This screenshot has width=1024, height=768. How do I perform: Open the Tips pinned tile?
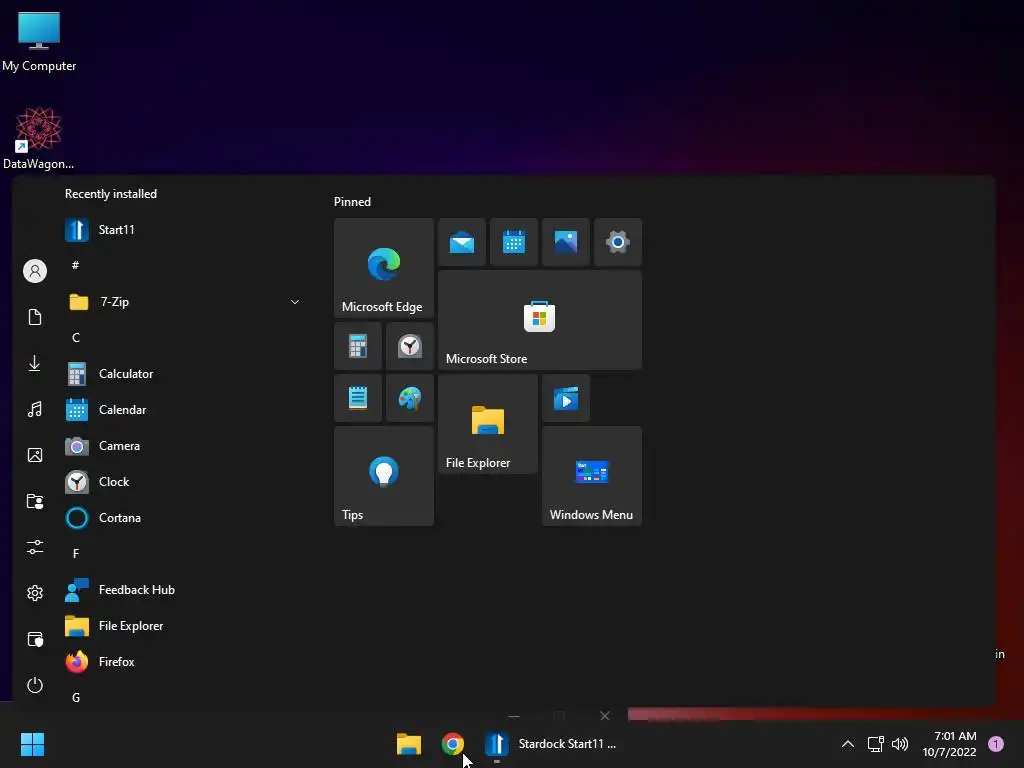[383, 476]
